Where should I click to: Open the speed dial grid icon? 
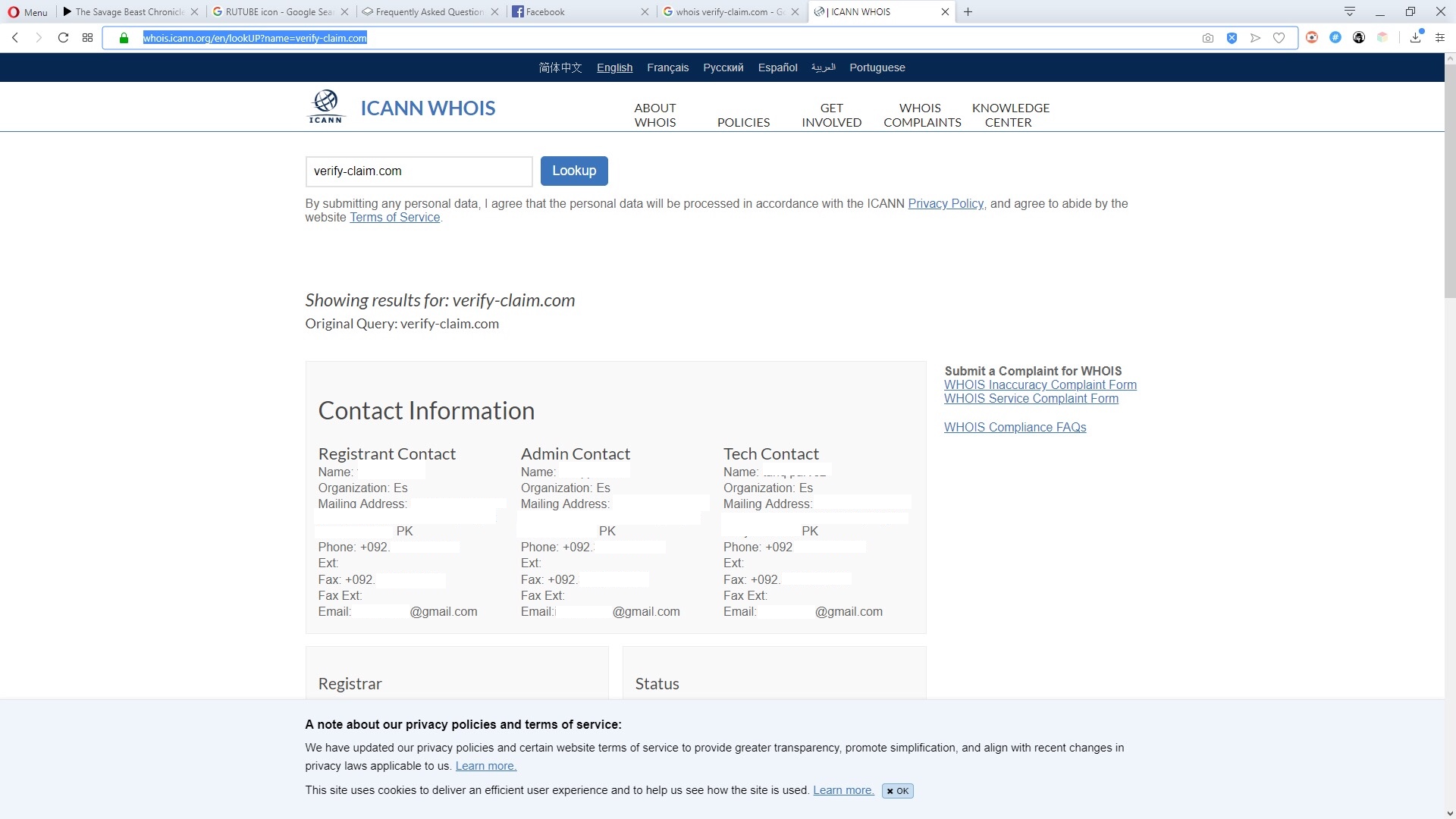click(88, 38)
